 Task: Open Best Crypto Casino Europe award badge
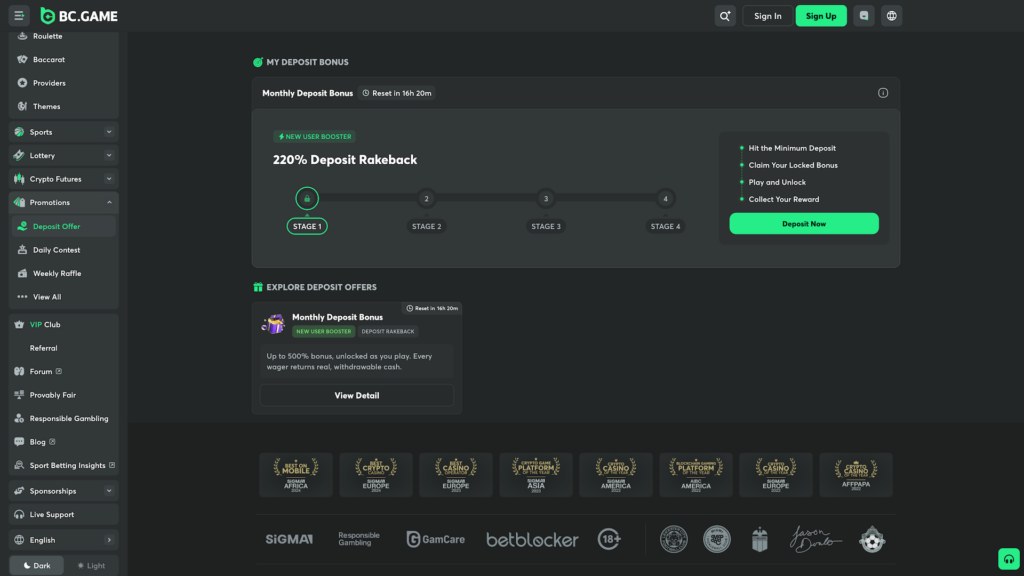coord(376,475)
